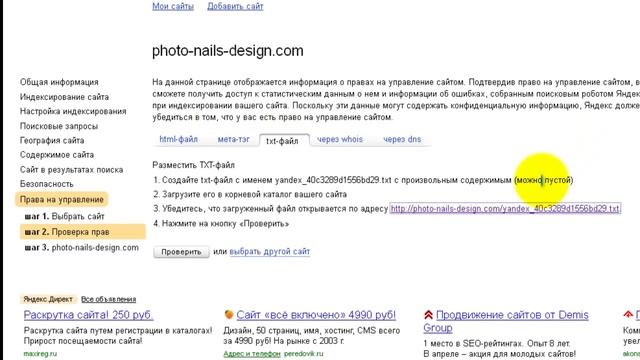Viewport: 640px width, 360px height.
Task: Click orange icon beside Сайт «всё включено» ad
Action: (229, 314)
